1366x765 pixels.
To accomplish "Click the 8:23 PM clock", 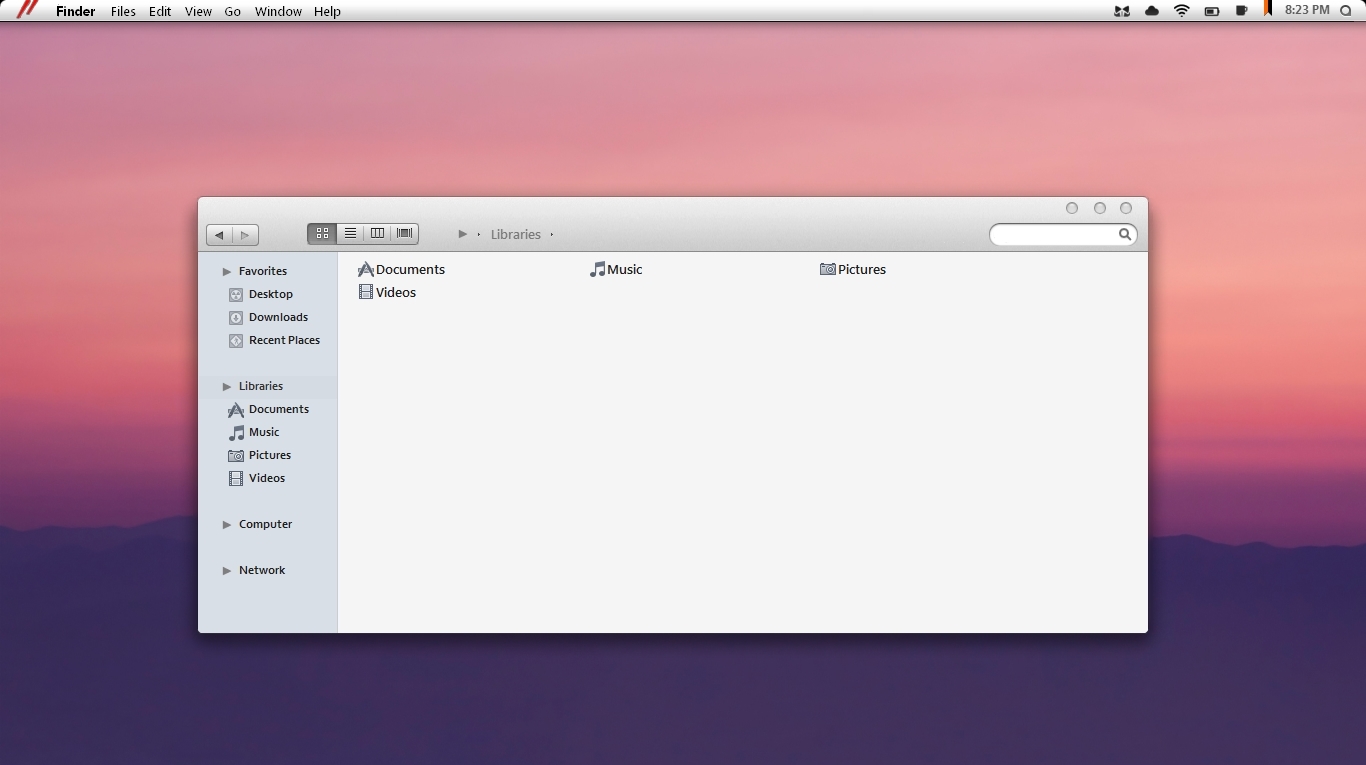I will [x=1307, y=10].
